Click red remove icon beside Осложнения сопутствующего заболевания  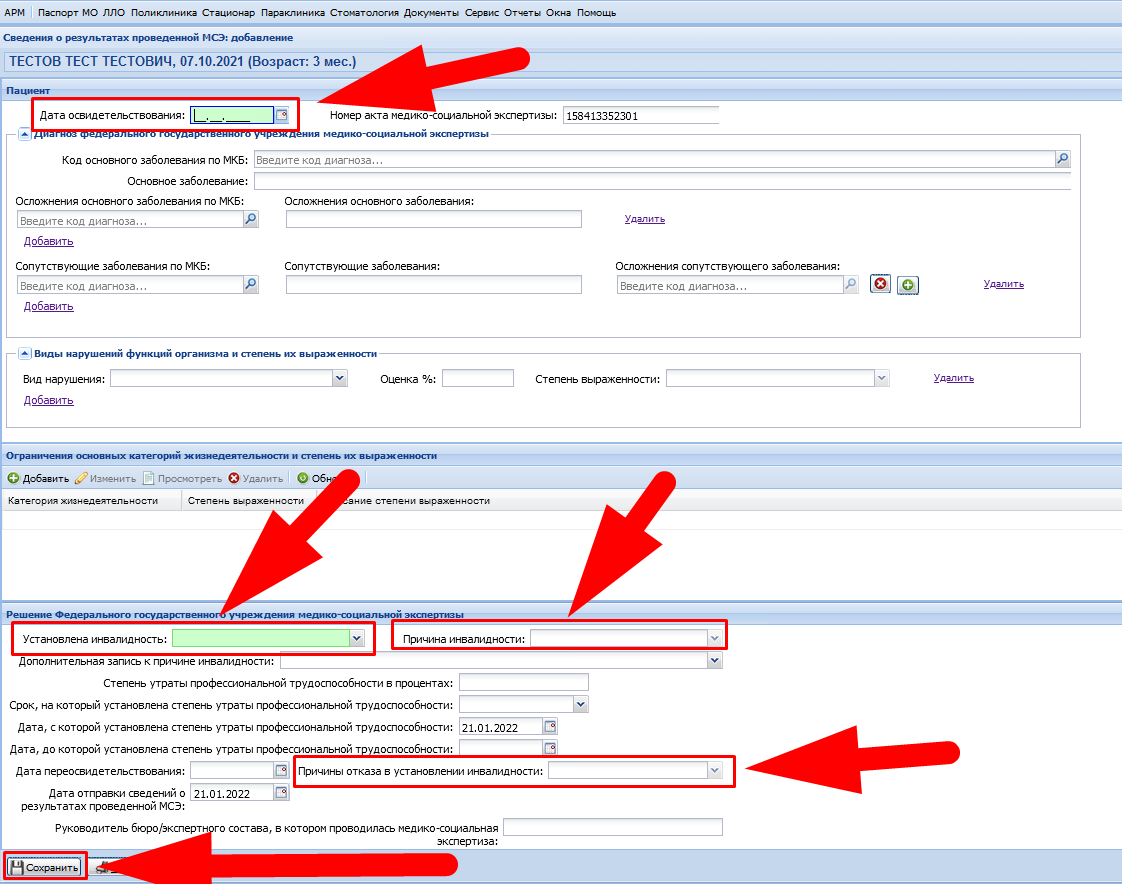pyautogui.click(x=880, y=285)
